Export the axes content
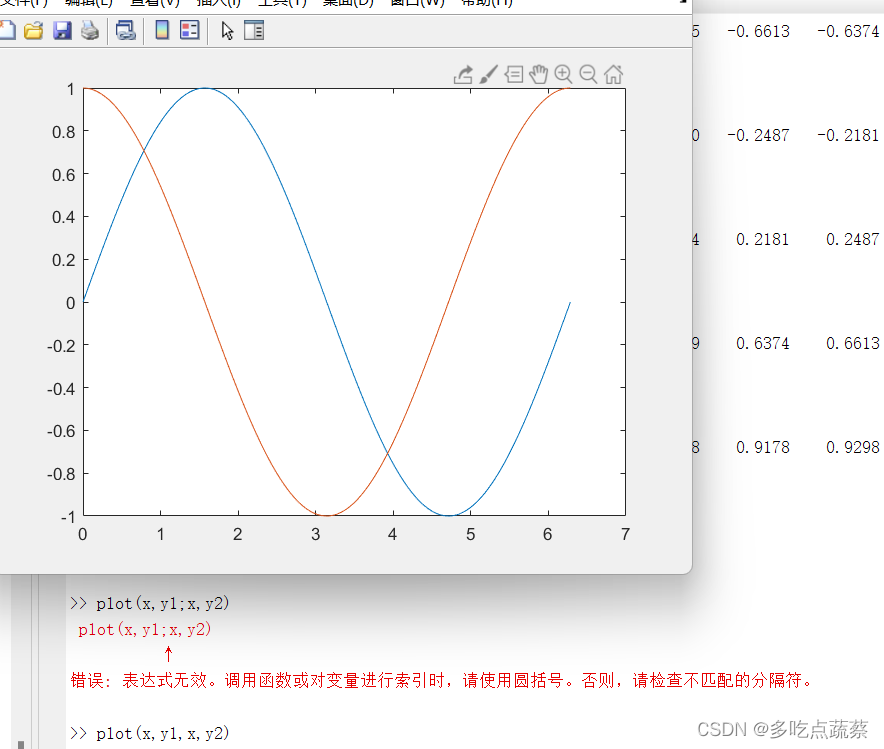 (x=462, y=74)
